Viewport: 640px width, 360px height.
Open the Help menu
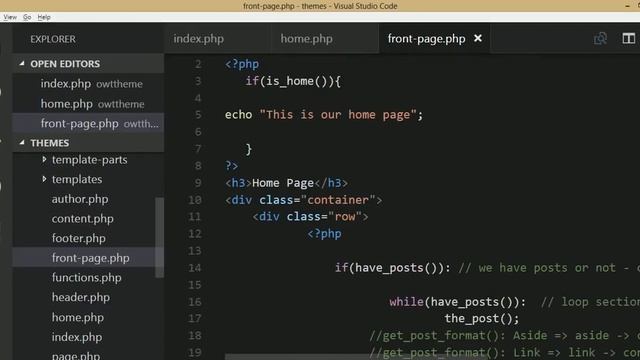pos(44,17)
